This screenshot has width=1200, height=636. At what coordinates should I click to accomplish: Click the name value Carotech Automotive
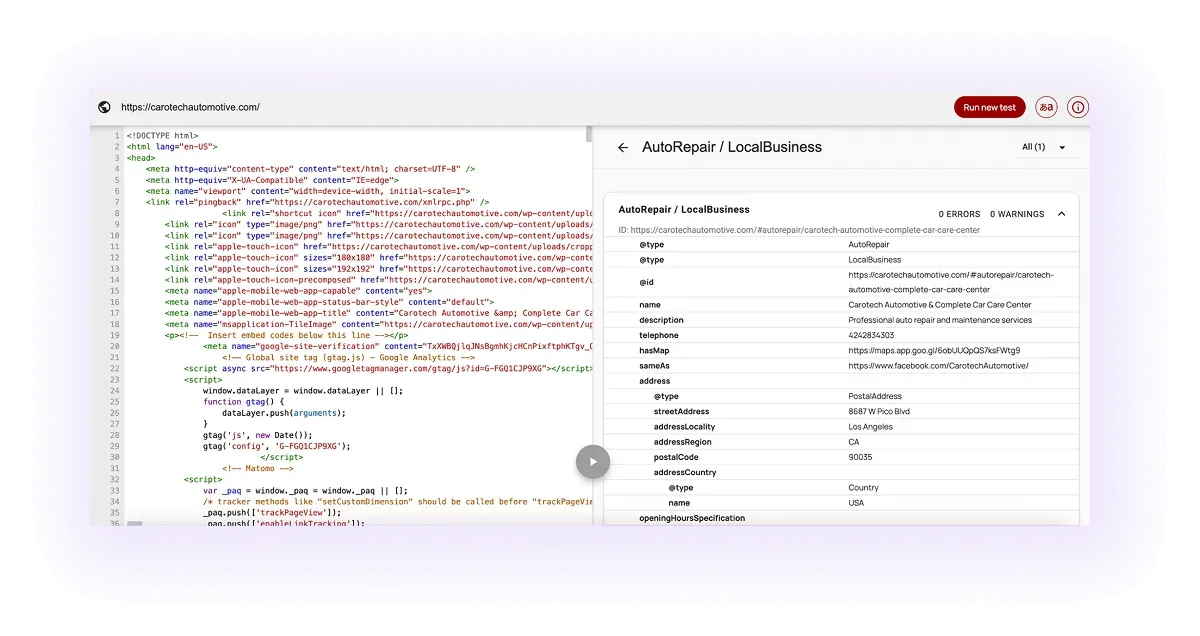tap(939, 305)
